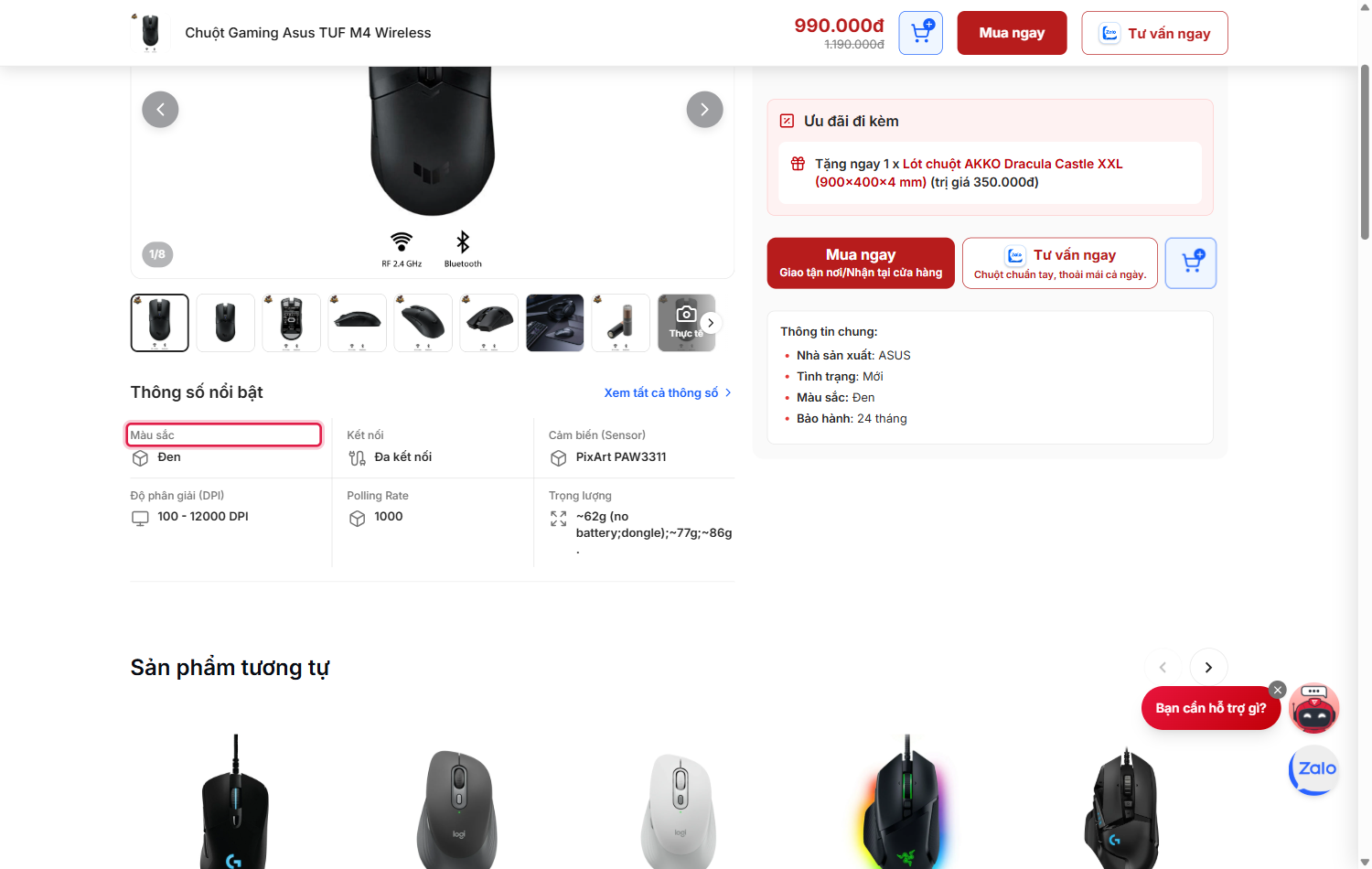Select the second mouse thumbnail image
The width and height of the screenshot is (1372, 869).
[x=226, y=323]
